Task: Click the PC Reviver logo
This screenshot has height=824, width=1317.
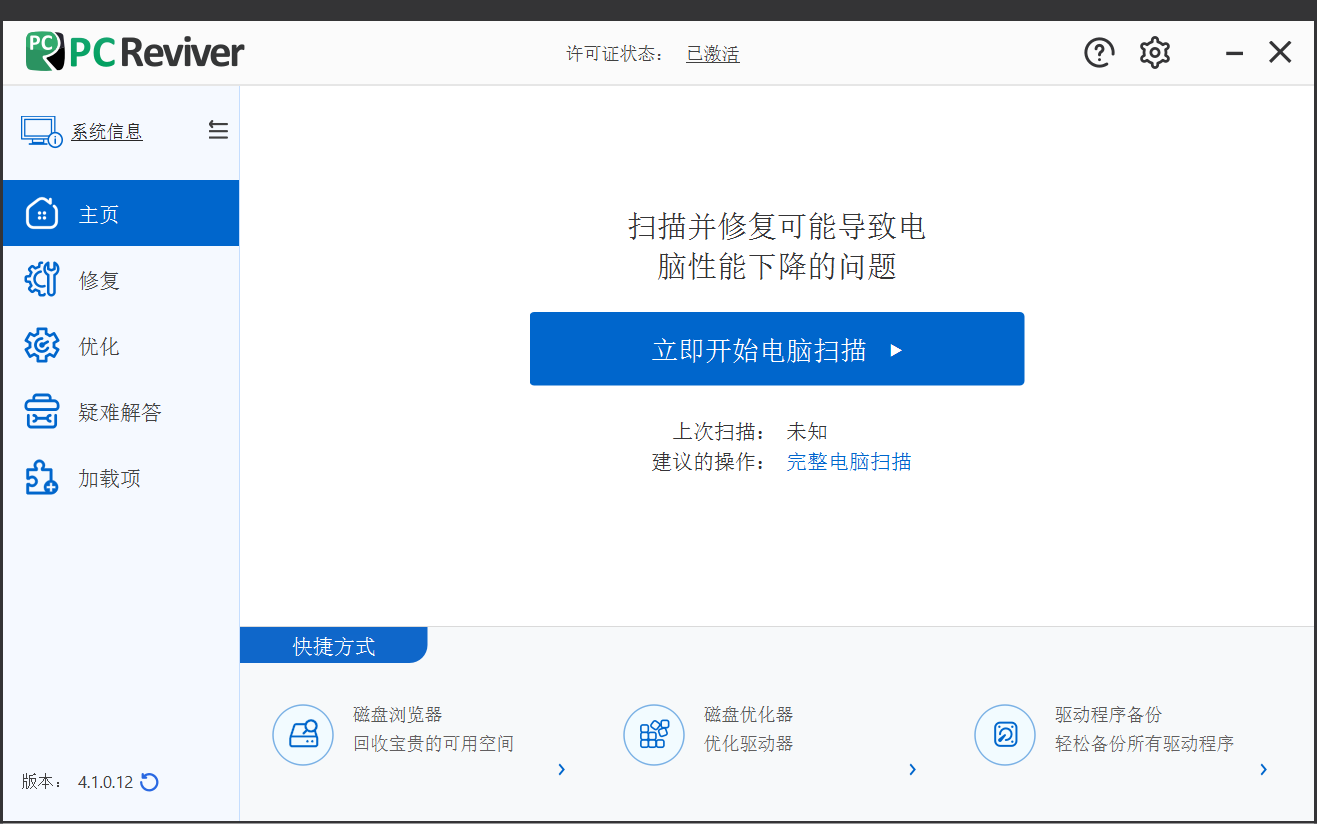Action: pos(135,52)
